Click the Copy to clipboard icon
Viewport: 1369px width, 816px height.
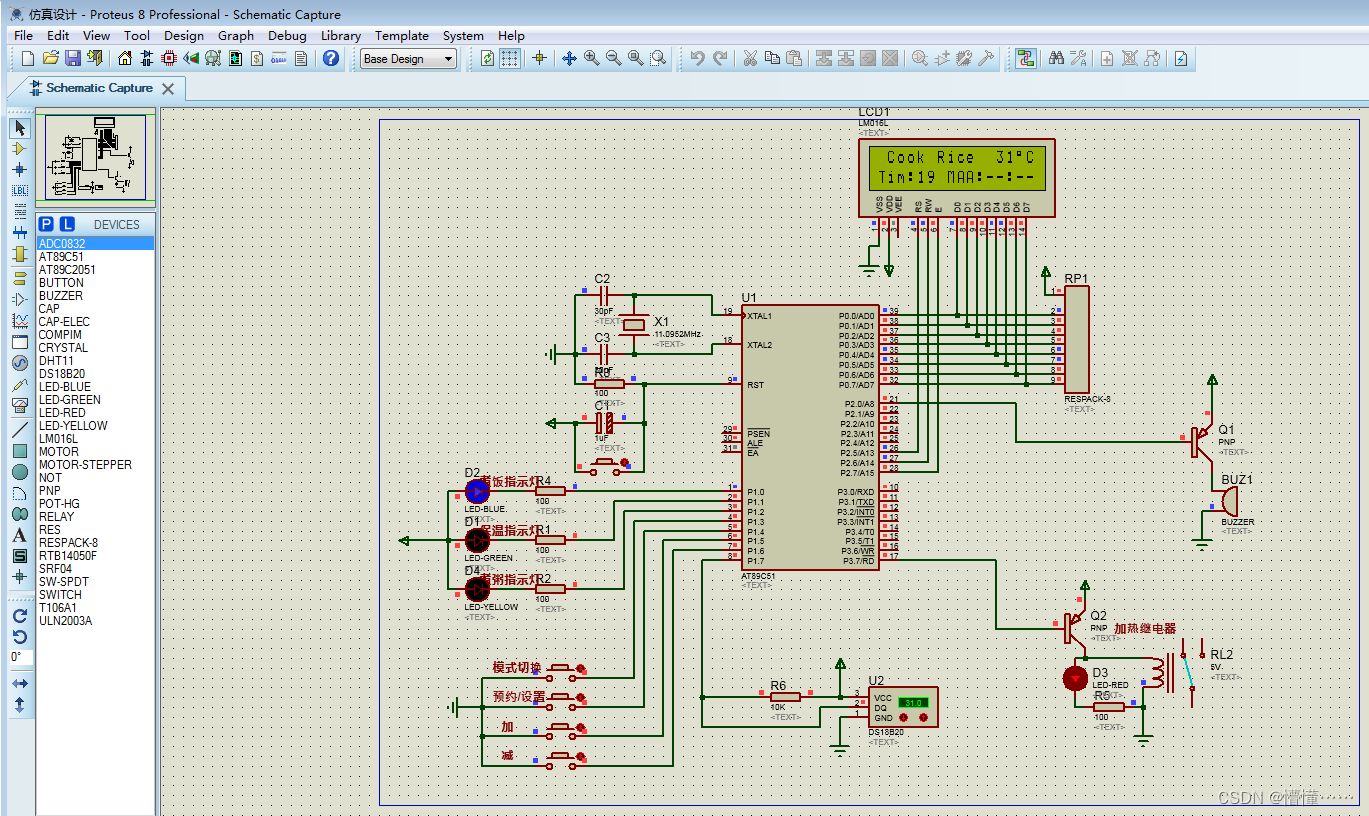point(772,59)
